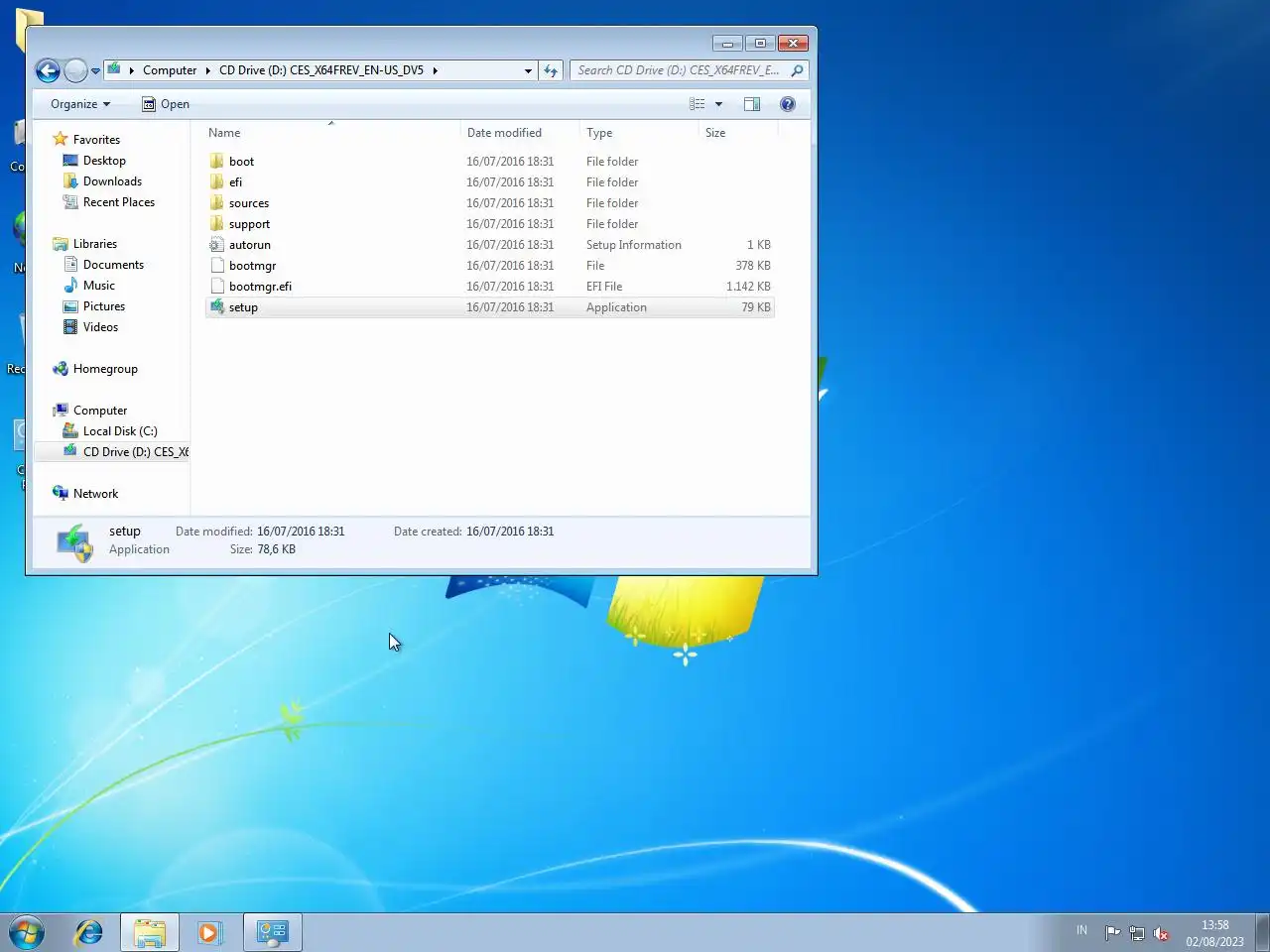Click the 'Setup Information' type text

tap(634, 245)
